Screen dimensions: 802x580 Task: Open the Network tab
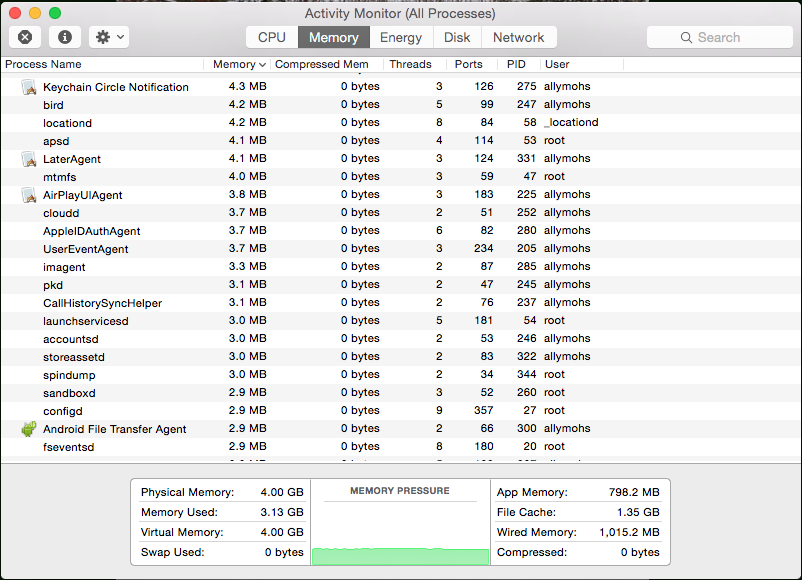point(519,37)
